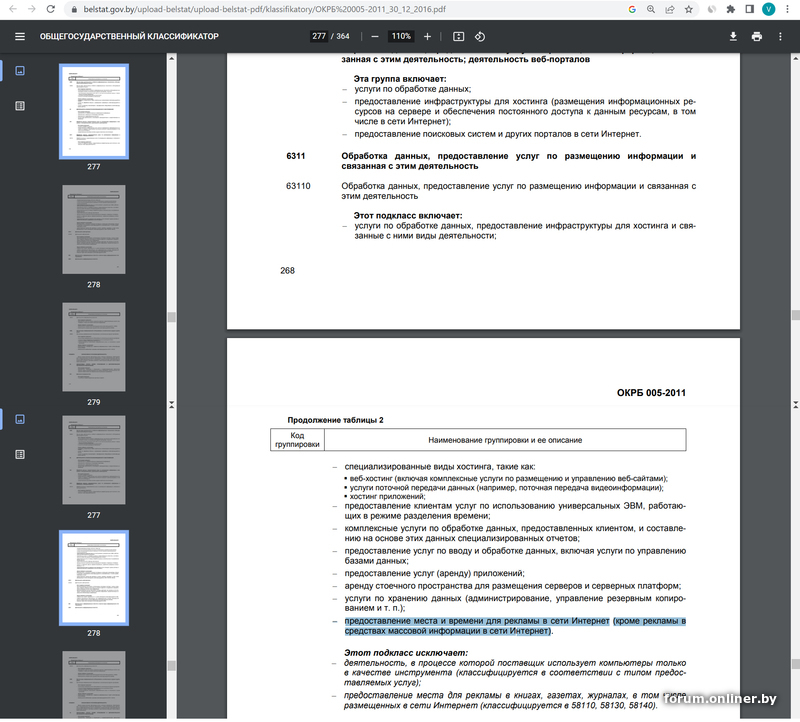Go back to the previous browser page
This screenshot has width=800, height=722.
point(13,9)
